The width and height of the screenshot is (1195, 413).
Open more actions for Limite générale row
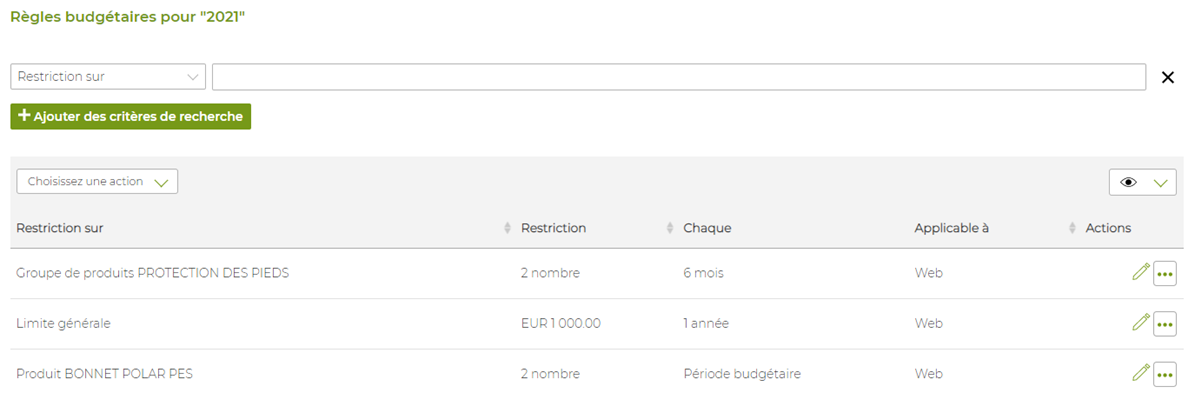1165,323
